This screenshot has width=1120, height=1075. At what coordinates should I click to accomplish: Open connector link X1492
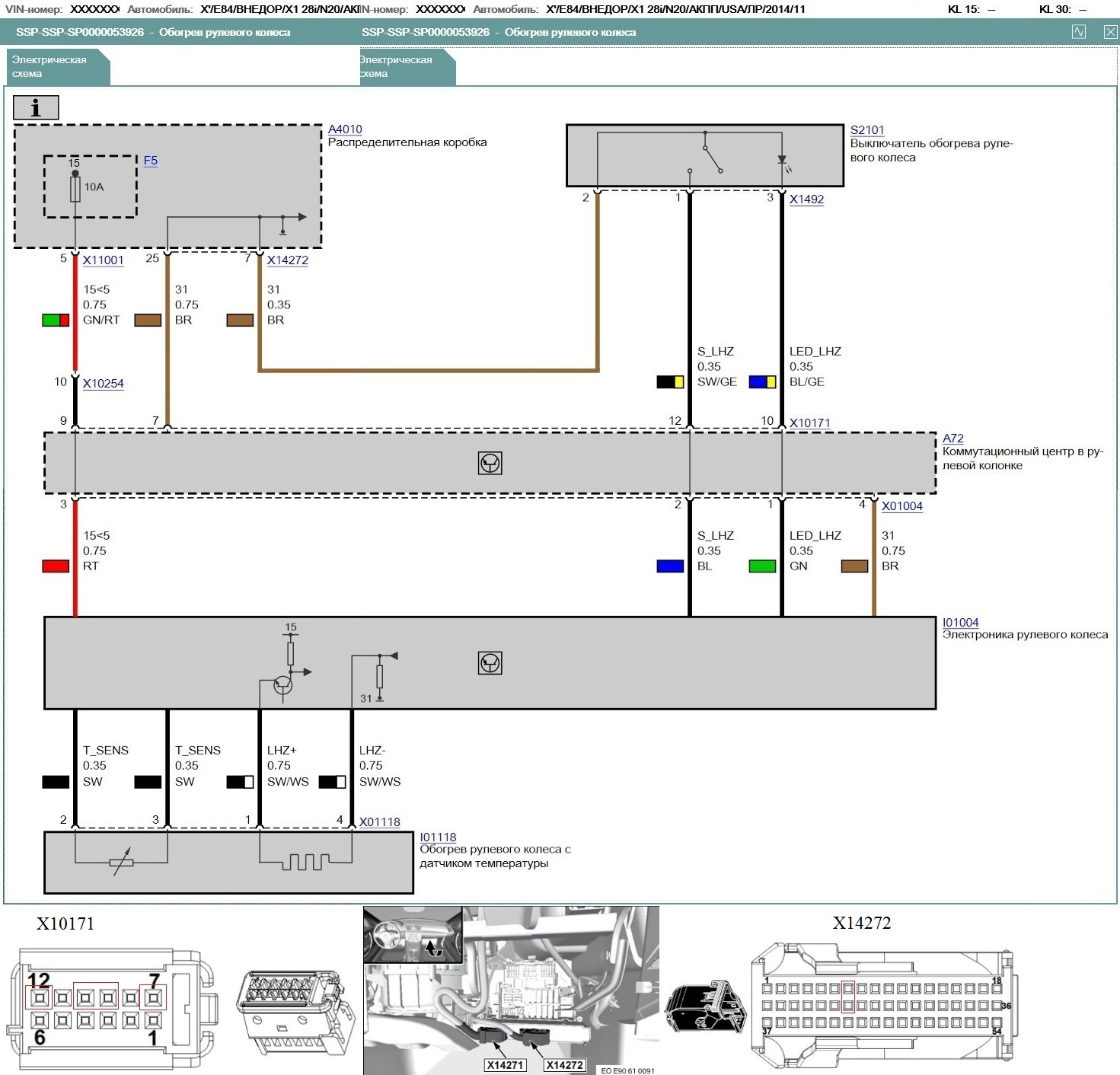(806, 199)
